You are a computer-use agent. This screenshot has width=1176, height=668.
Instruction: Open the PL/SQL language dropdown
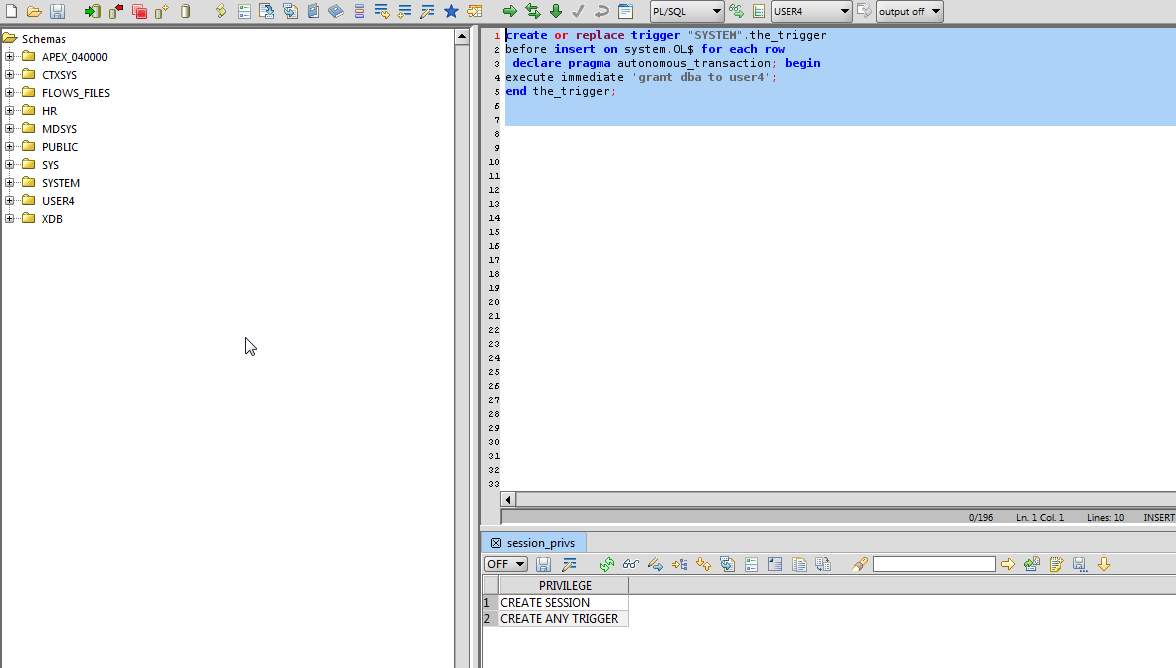[x=687, y=11]
